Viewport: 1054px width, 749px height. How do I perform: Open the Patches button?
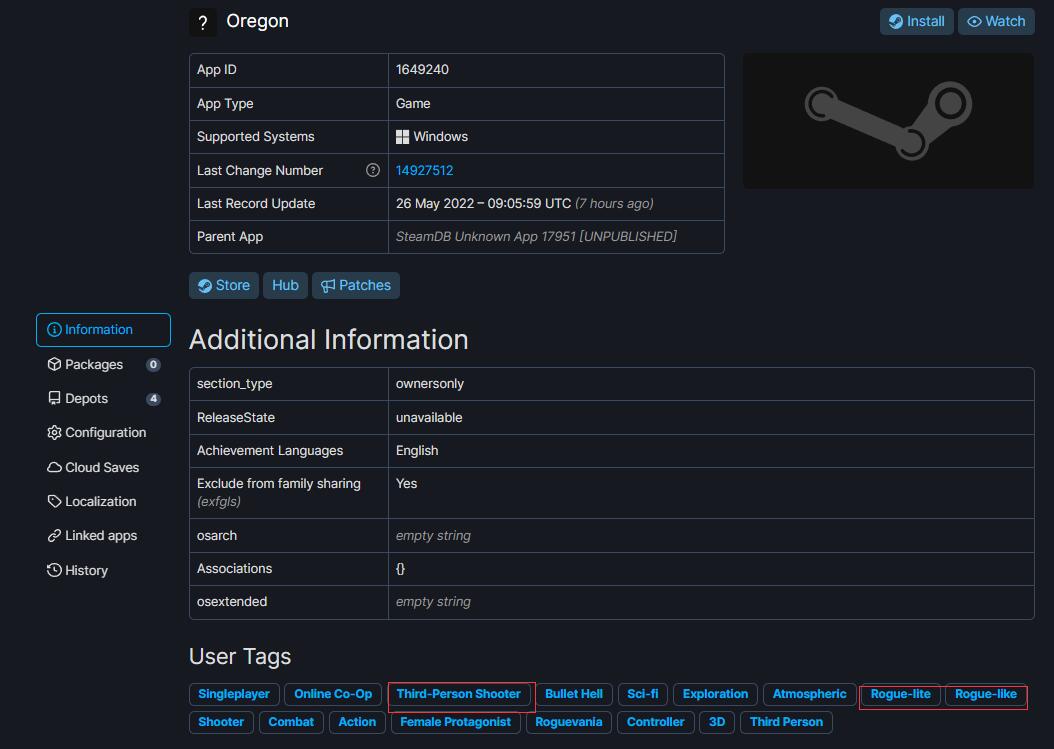tap(356, 285)
